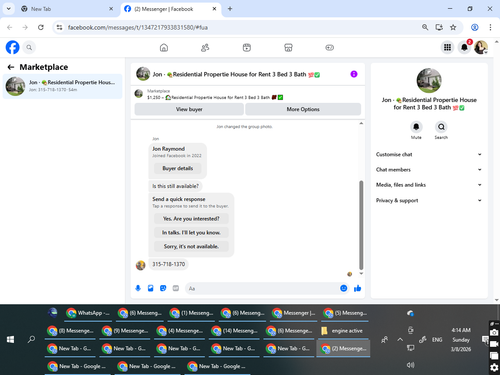Click purple conversation info icon
The height and width of the screenshot is (375, 500).
click(x=354, y=74)
